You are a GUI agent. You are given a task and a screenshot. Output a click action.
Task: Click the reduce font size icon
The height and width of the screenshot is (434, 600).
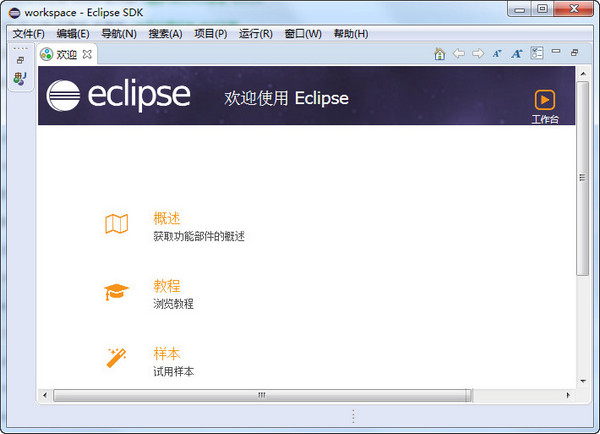(x=497, y=54)
